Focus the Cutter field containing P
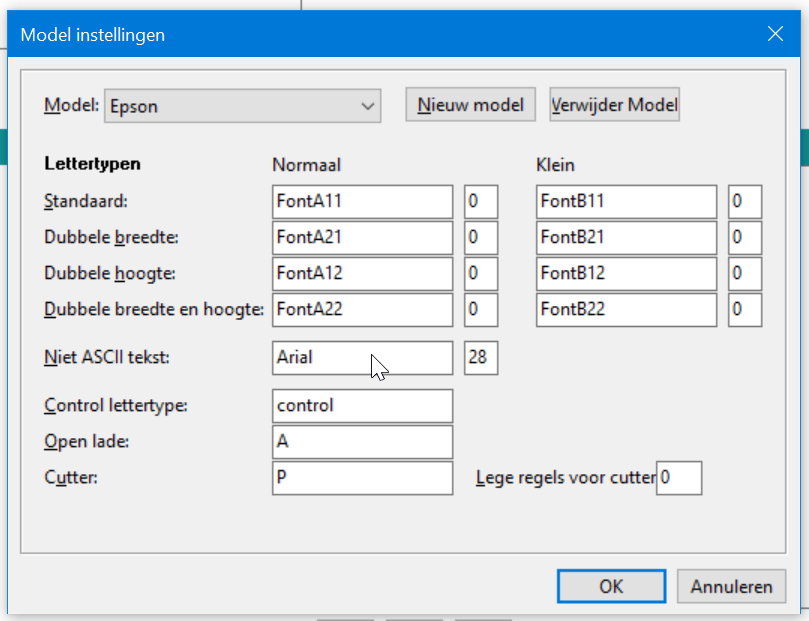The image size is (809, 621). pyautogui.click(x=363, y=478)
